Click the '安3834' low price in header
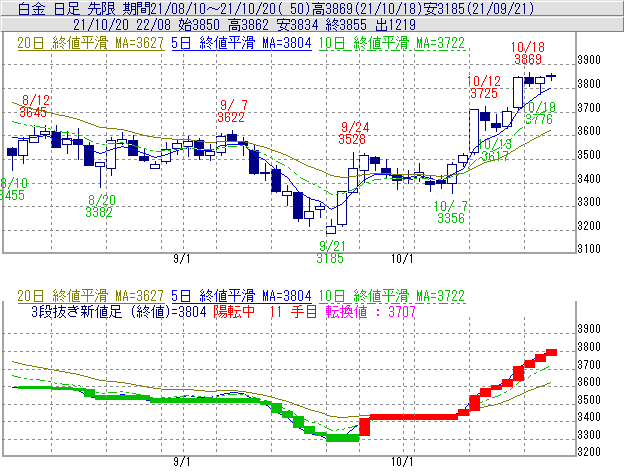624x475 pixels. (x=297, y=25)
